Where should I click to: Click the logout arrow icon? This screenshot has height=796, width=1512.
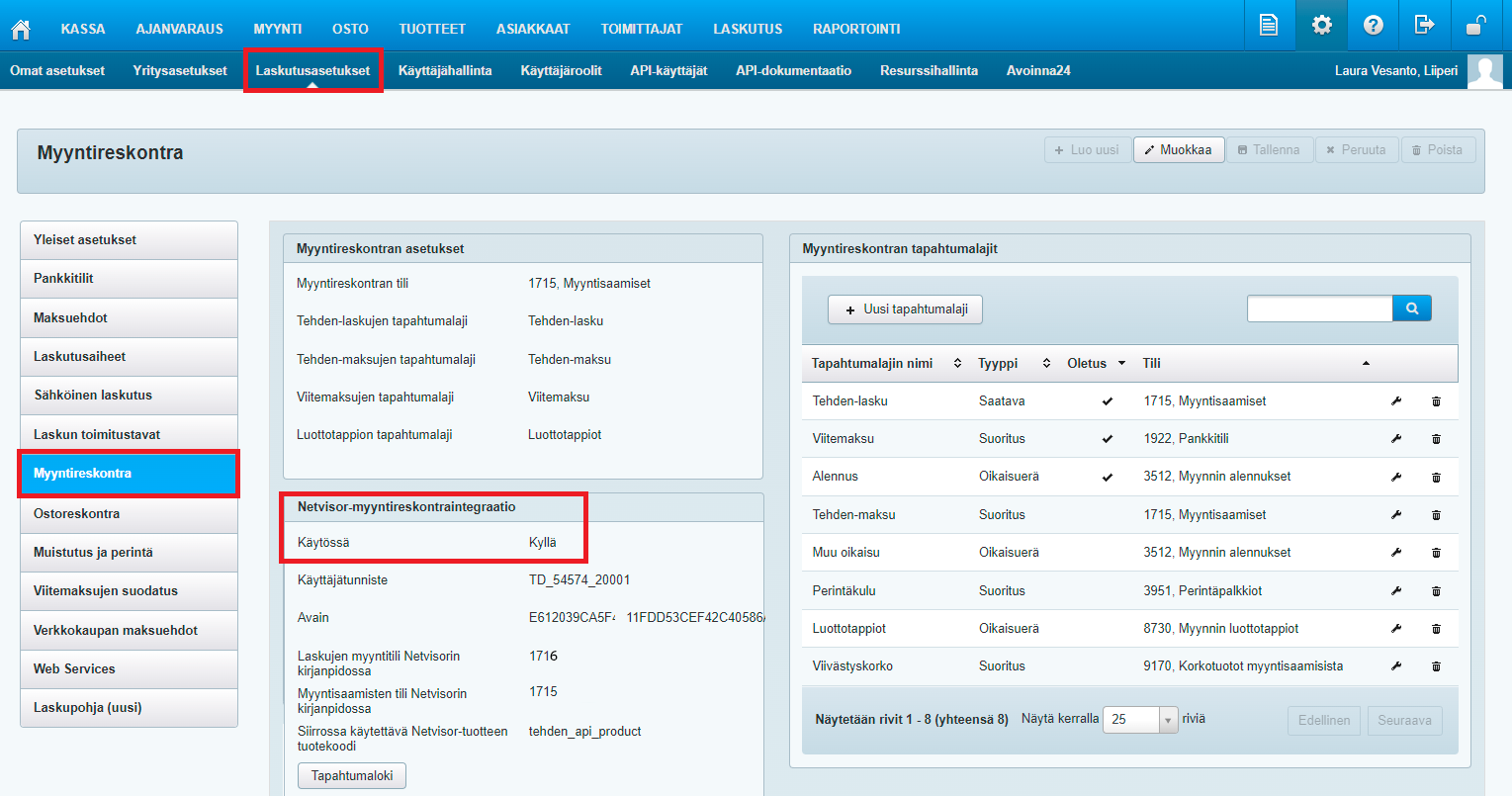tap(1424, 26)
